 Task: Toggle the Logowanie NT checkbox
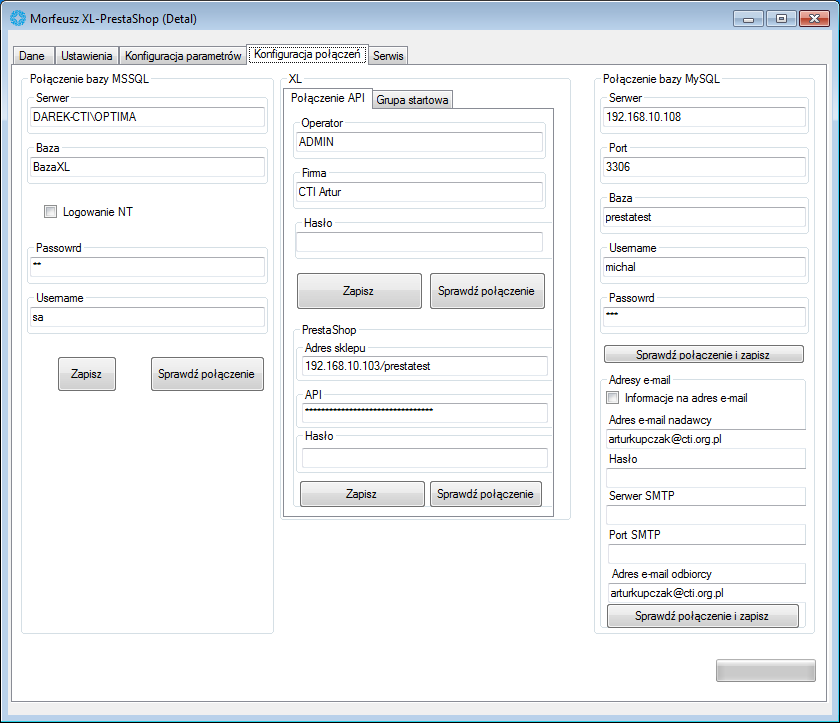(x=50, y=212)
